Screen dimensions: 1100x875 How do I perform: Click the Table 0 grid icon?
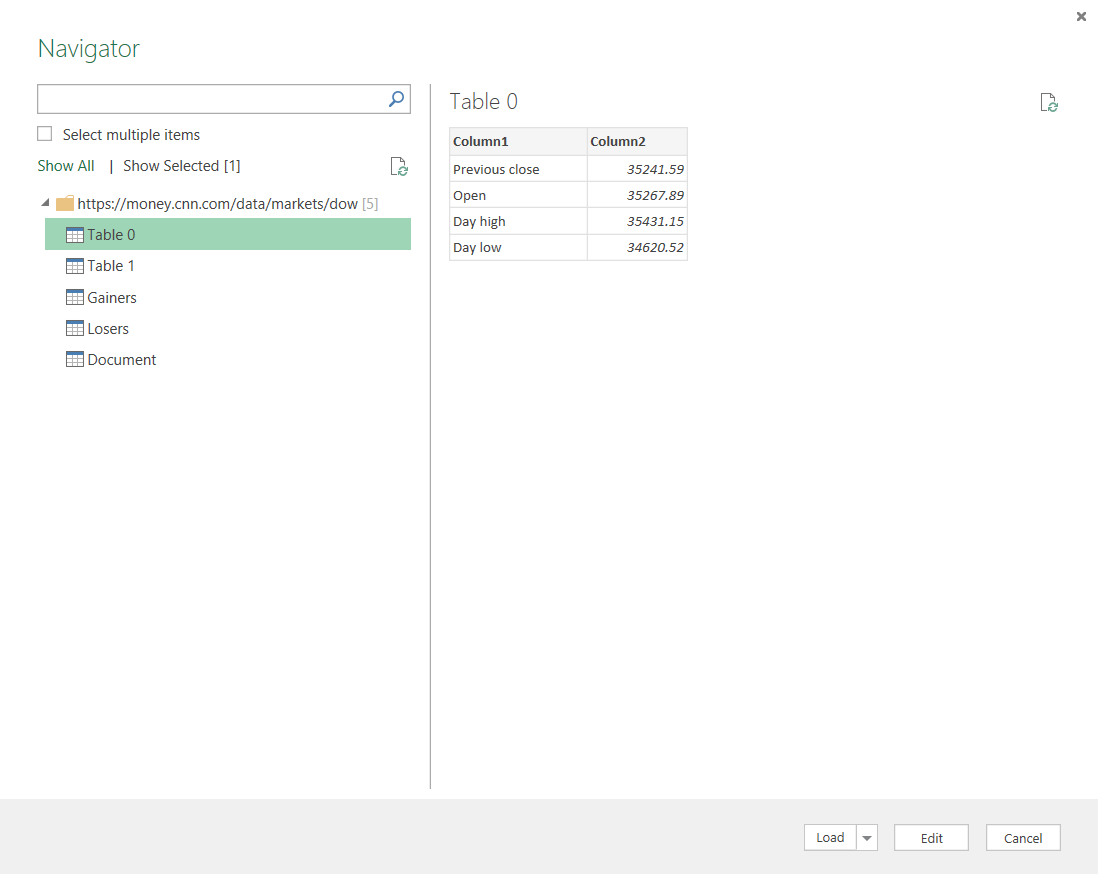click(74, 235)
